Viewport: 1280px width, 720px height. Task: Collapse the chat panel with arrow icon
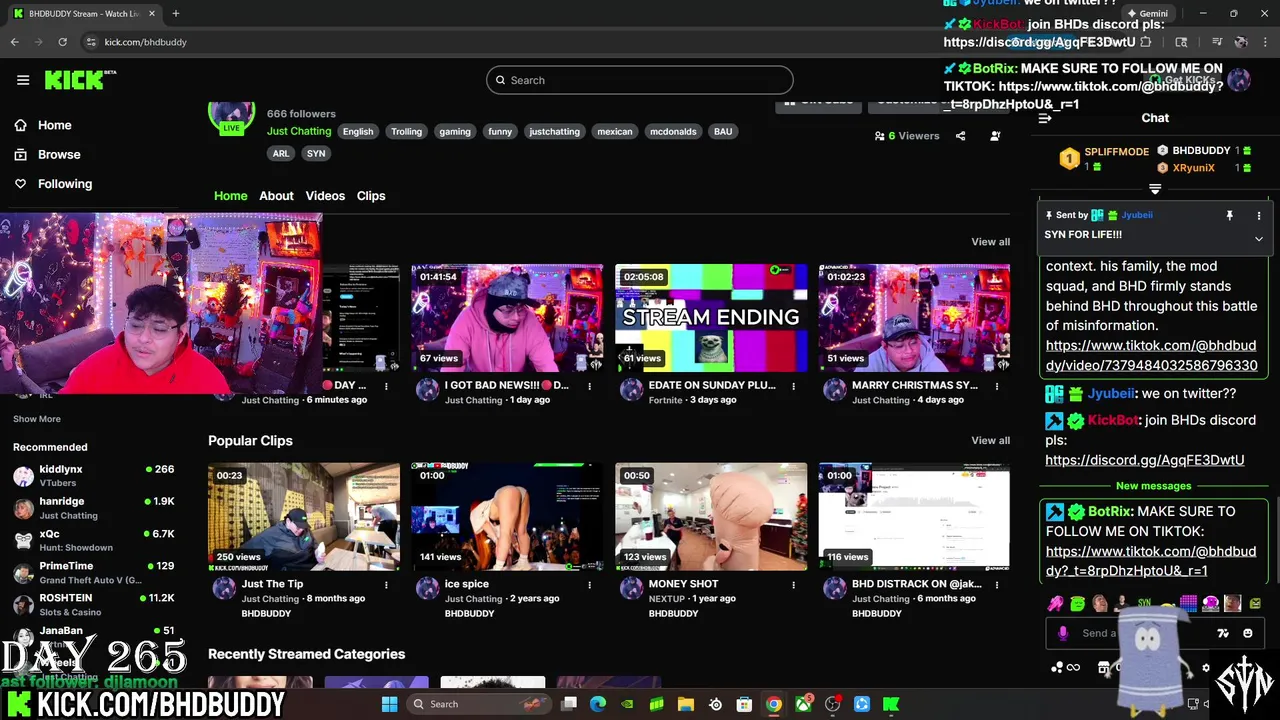click(1045, 118)
